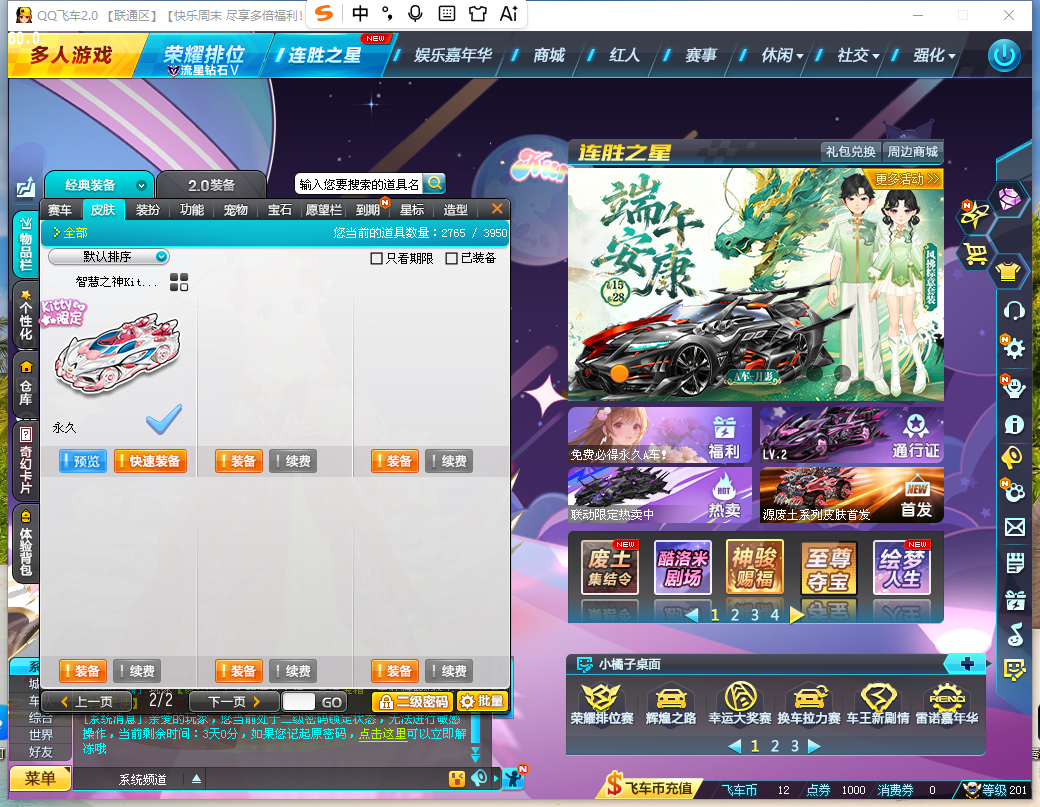This screenshot has width=1040, height=807.
Task: Enable the 只看期限 checkbox
Action: tap(377, 259)
